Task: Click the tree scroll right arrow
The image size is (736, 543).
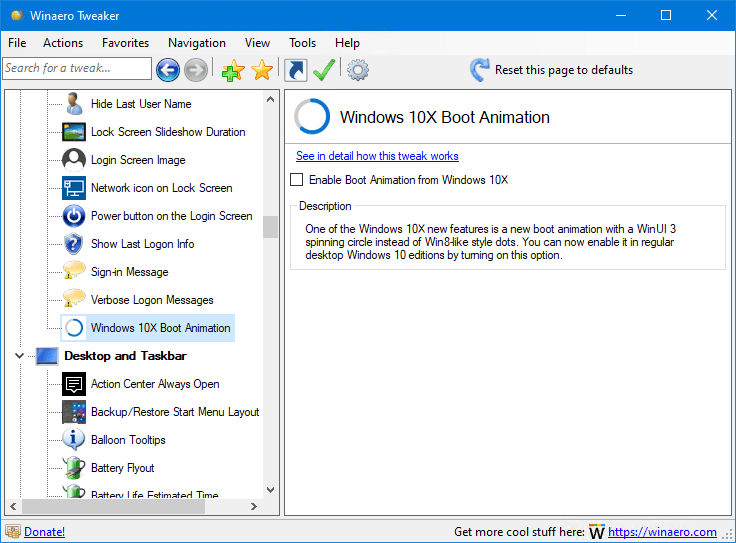Action: point(254,506)
